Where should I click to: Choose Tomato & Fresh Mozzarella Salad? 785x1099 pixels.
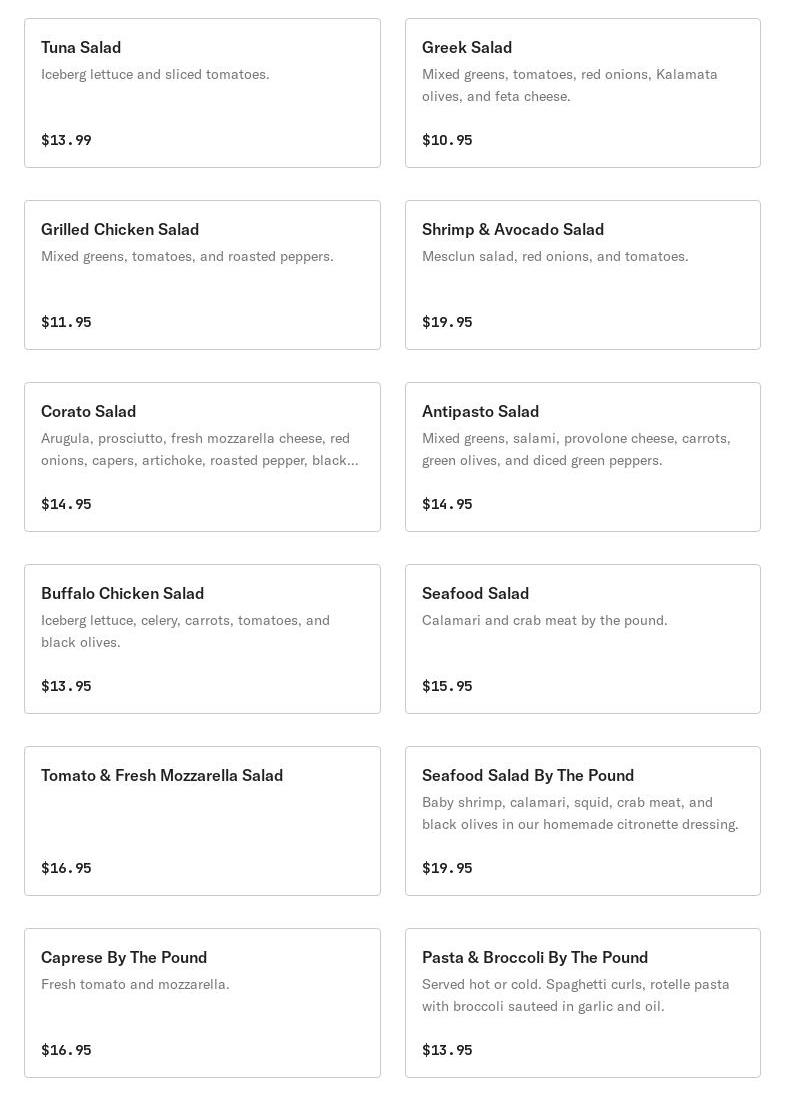(203, 821)
